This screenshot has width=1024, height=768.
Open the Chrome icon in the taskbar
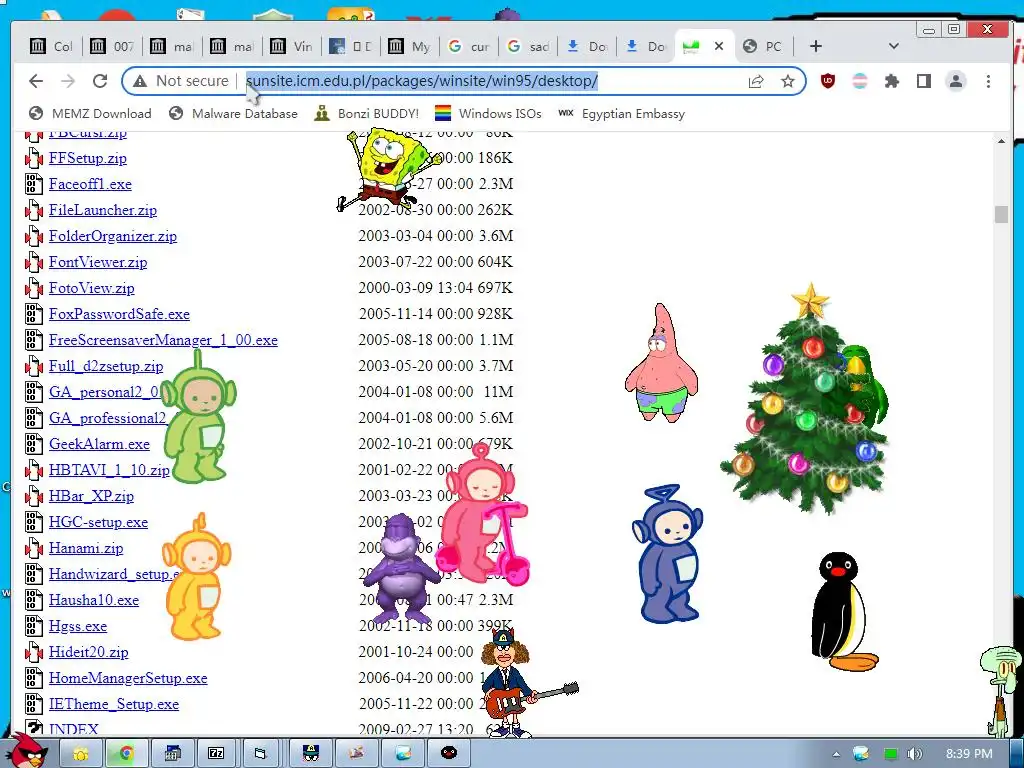point(126,754)
